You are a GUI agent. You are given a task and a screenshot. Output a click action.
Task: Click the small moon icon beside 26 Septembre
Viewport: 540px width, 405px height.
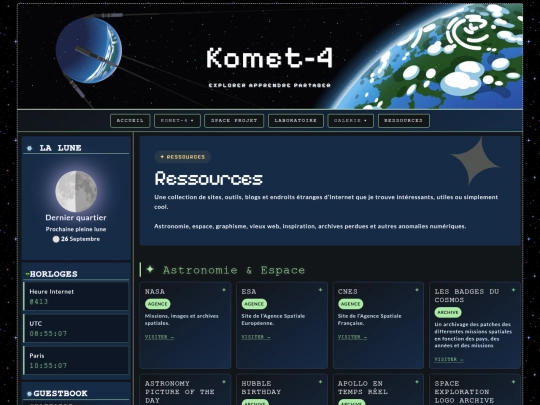[x=56, y=239]
